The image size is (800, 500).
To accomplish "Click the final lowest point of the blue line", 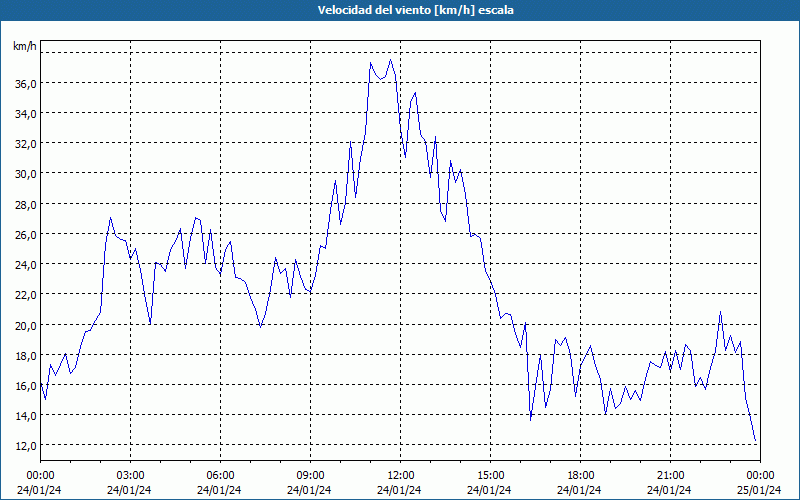I will 755,441.
